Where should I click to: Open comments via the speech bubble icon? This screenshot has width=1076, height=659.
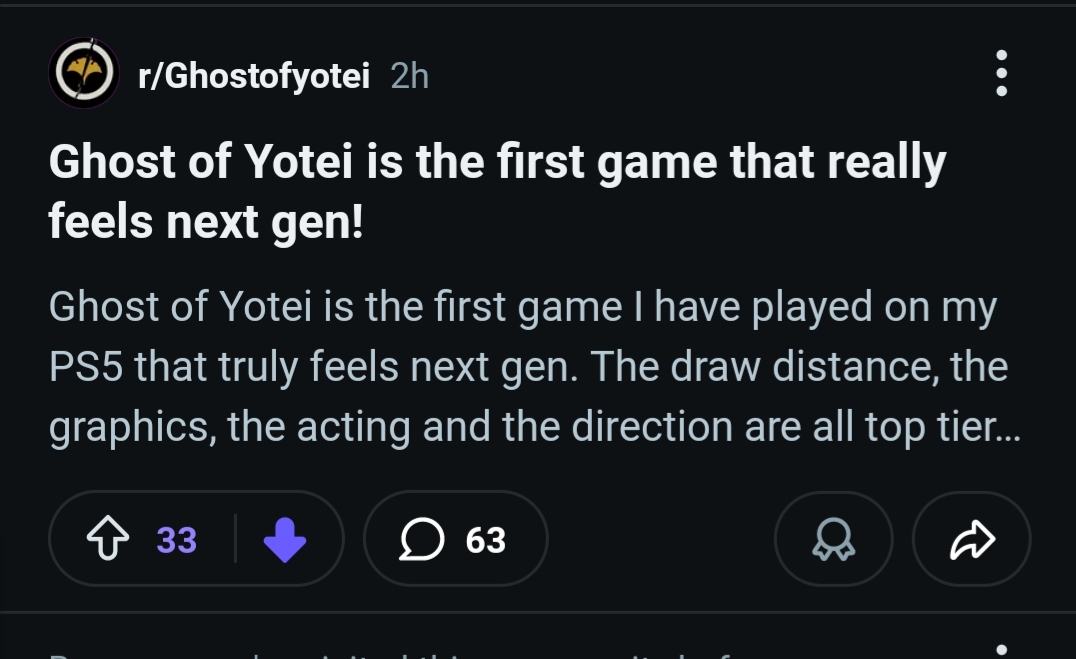[x=420, y=540]
